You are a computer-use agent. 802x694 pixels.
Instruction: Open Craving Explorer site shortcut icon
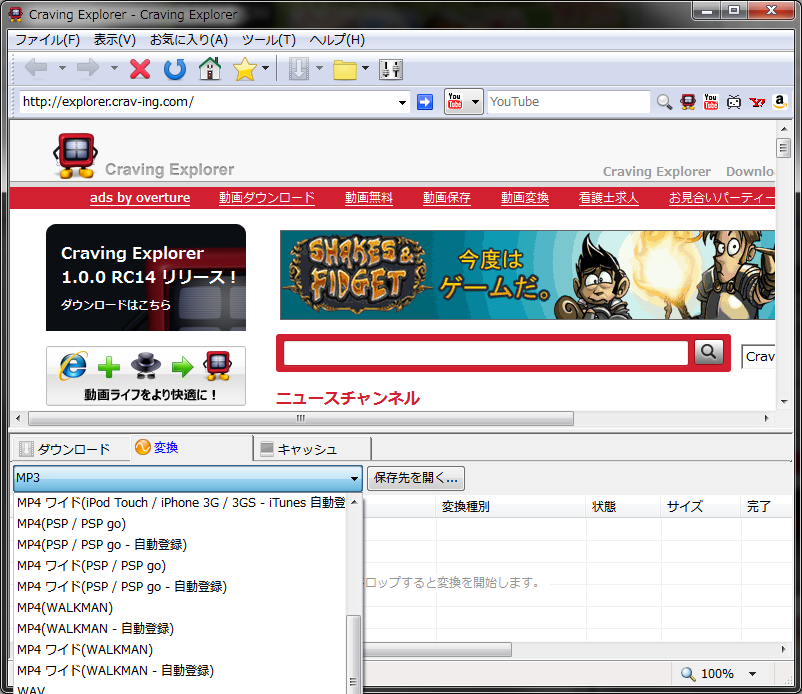coord(688,102)
